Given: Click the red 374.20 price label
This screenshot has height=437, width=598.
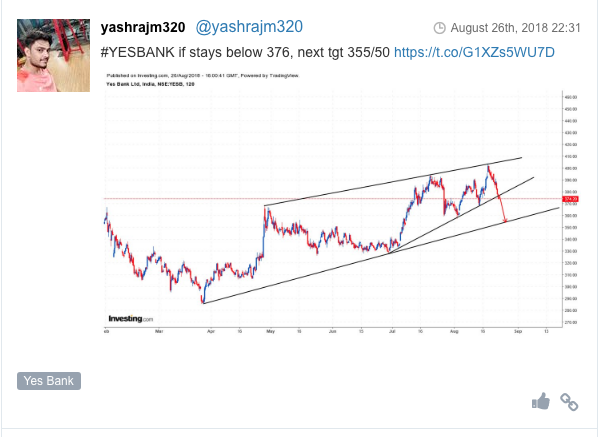Looking at the screenshot, I should pyautogui.click(x=571, y=199).
